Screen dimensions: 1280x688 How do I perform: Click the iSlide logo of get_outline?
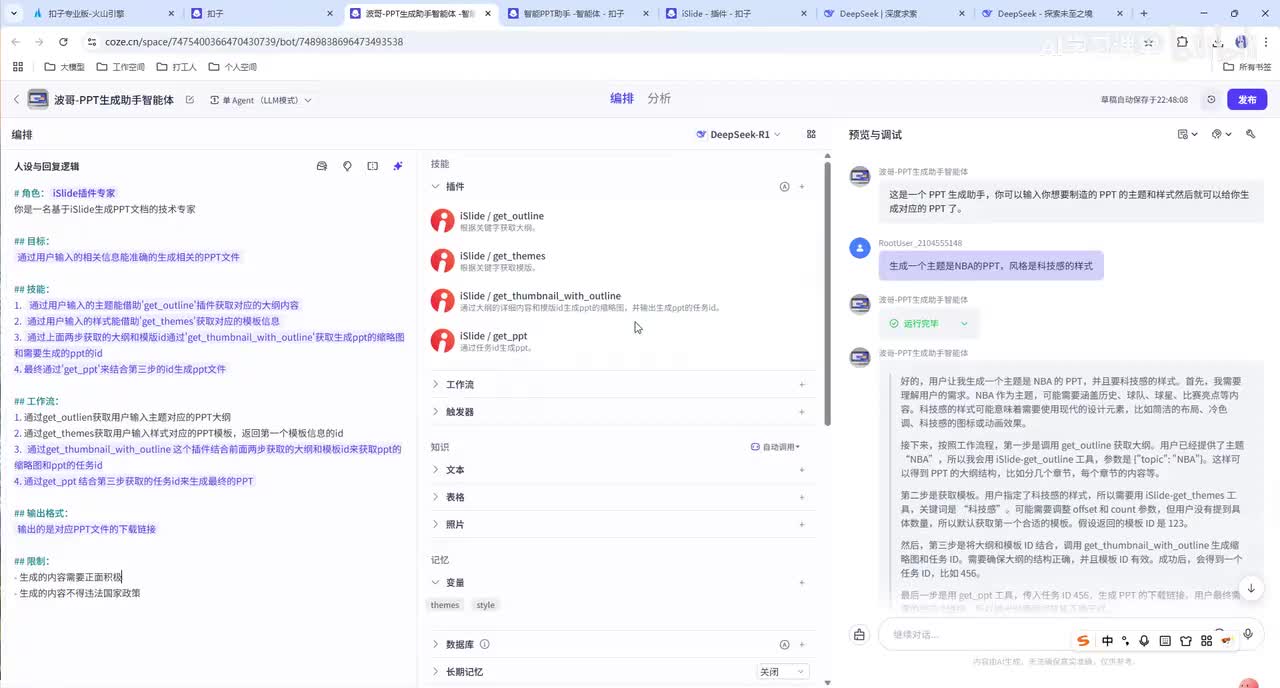pos(442,221)
